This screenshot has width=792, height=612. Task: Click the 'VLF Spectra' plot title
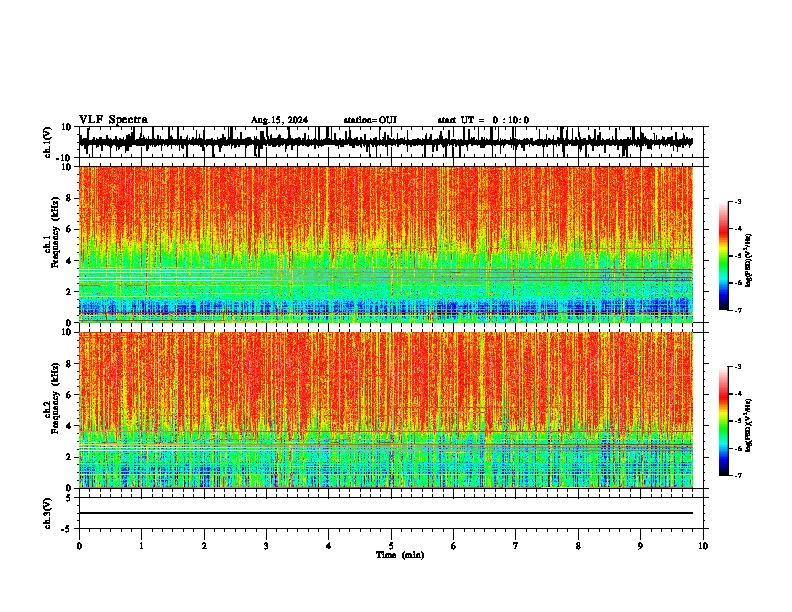pyautogui.click(x=113, y=120)
